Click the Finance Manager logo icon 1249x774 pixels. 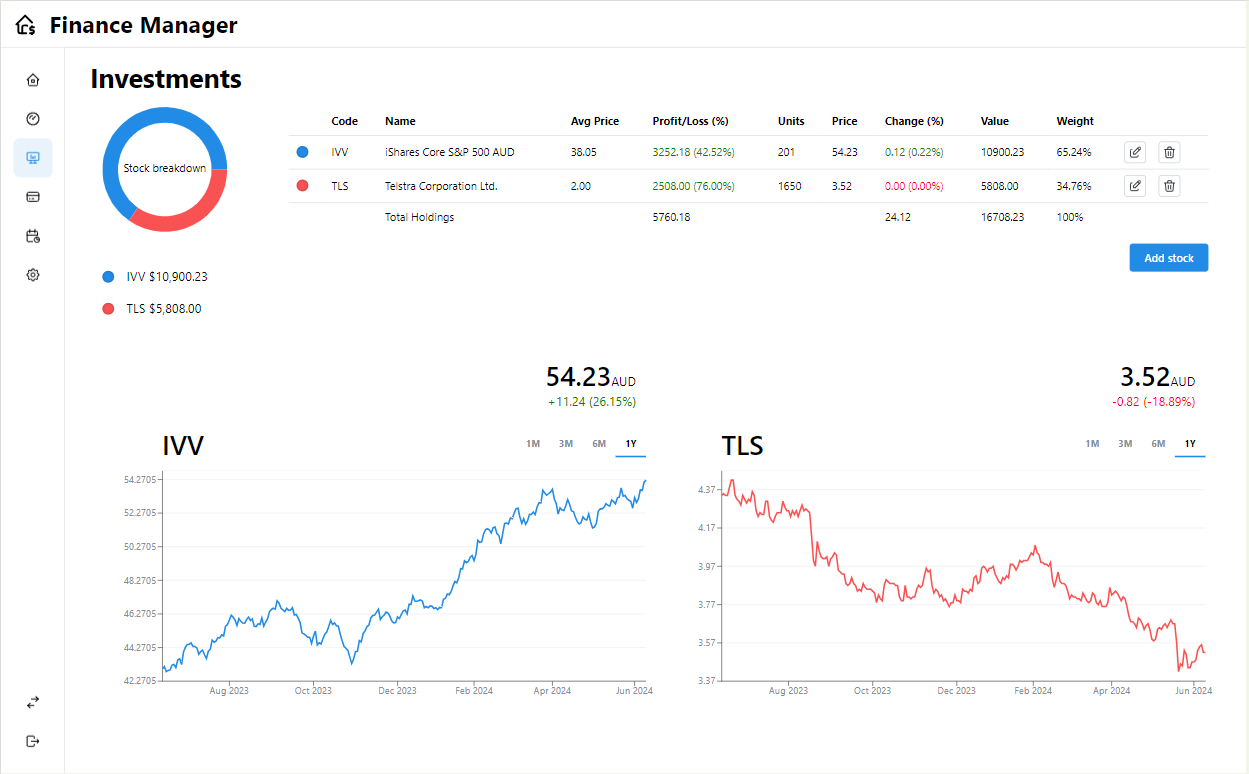[x=26, y=26]
